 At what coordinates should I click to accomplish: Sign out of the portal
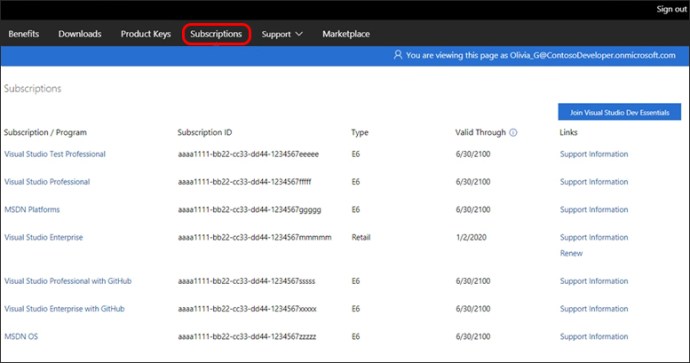click(x=672, y=9)
